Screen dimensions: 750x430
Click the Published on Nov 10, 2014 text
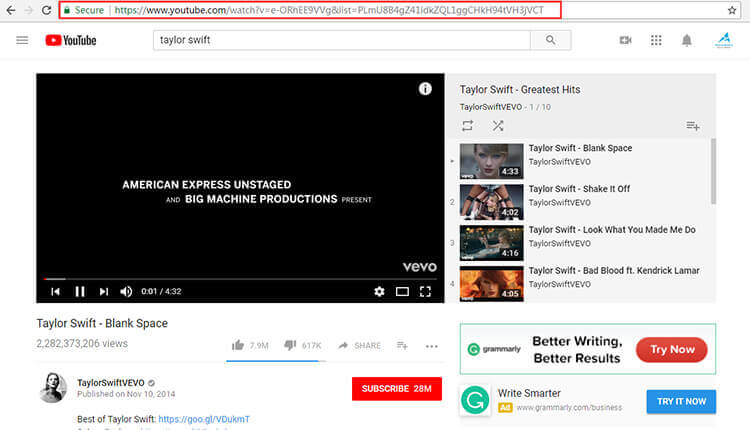pos(126,394)
